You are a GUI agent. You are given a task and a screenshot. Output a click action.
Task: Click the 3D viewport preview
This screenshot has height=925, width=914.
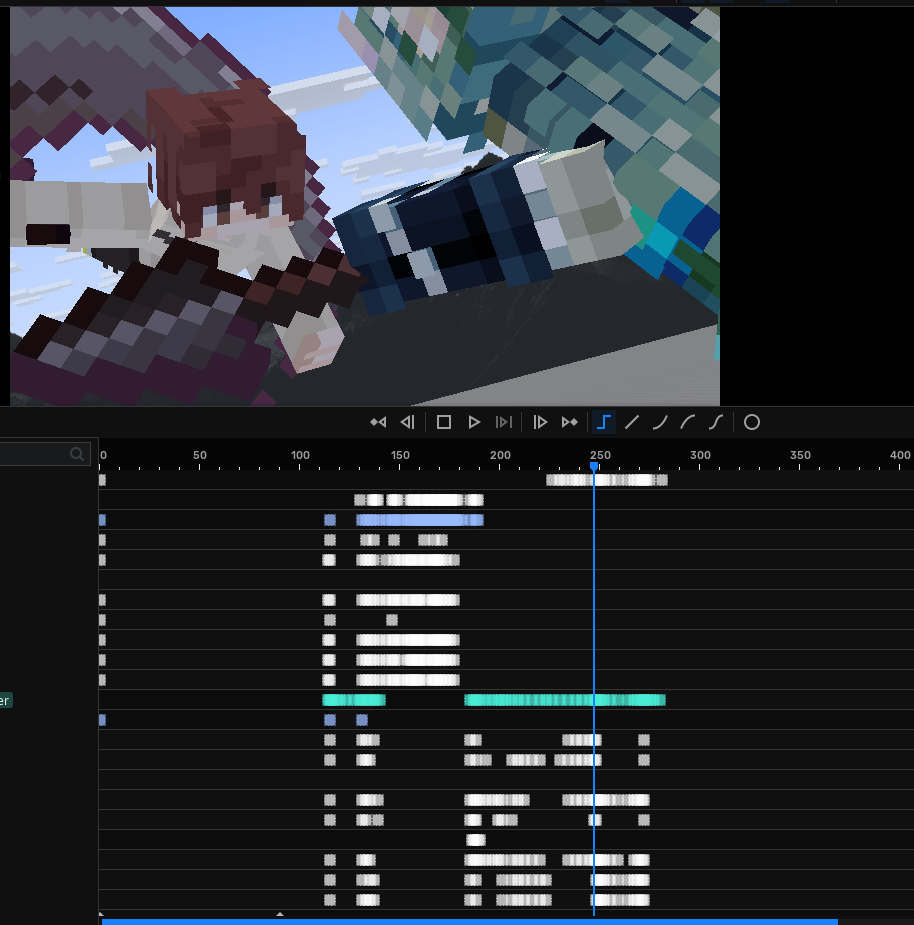(x=365, y=206)
